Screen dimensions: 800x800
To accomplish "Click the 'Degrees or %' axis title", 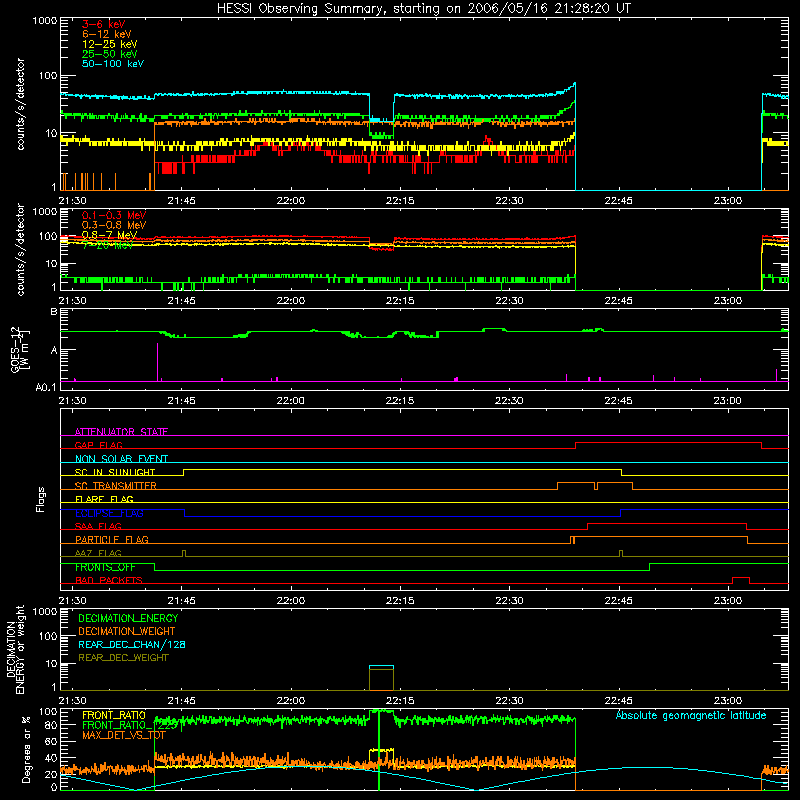I will click(26, 750).
